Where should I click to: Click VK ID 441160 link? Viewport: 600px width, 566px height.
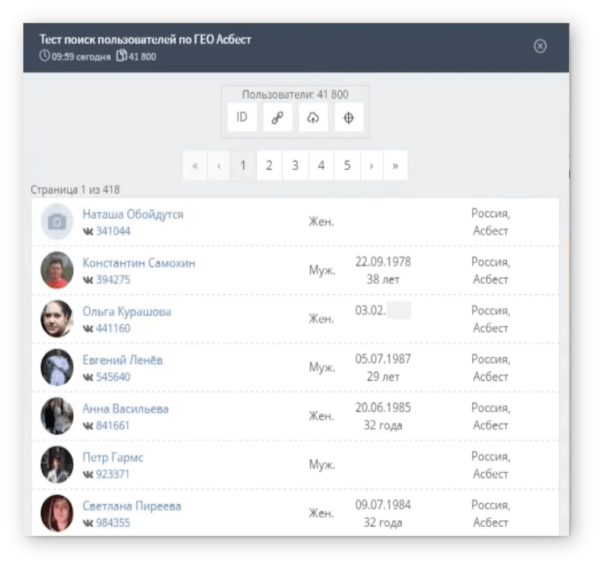point(113,328)
